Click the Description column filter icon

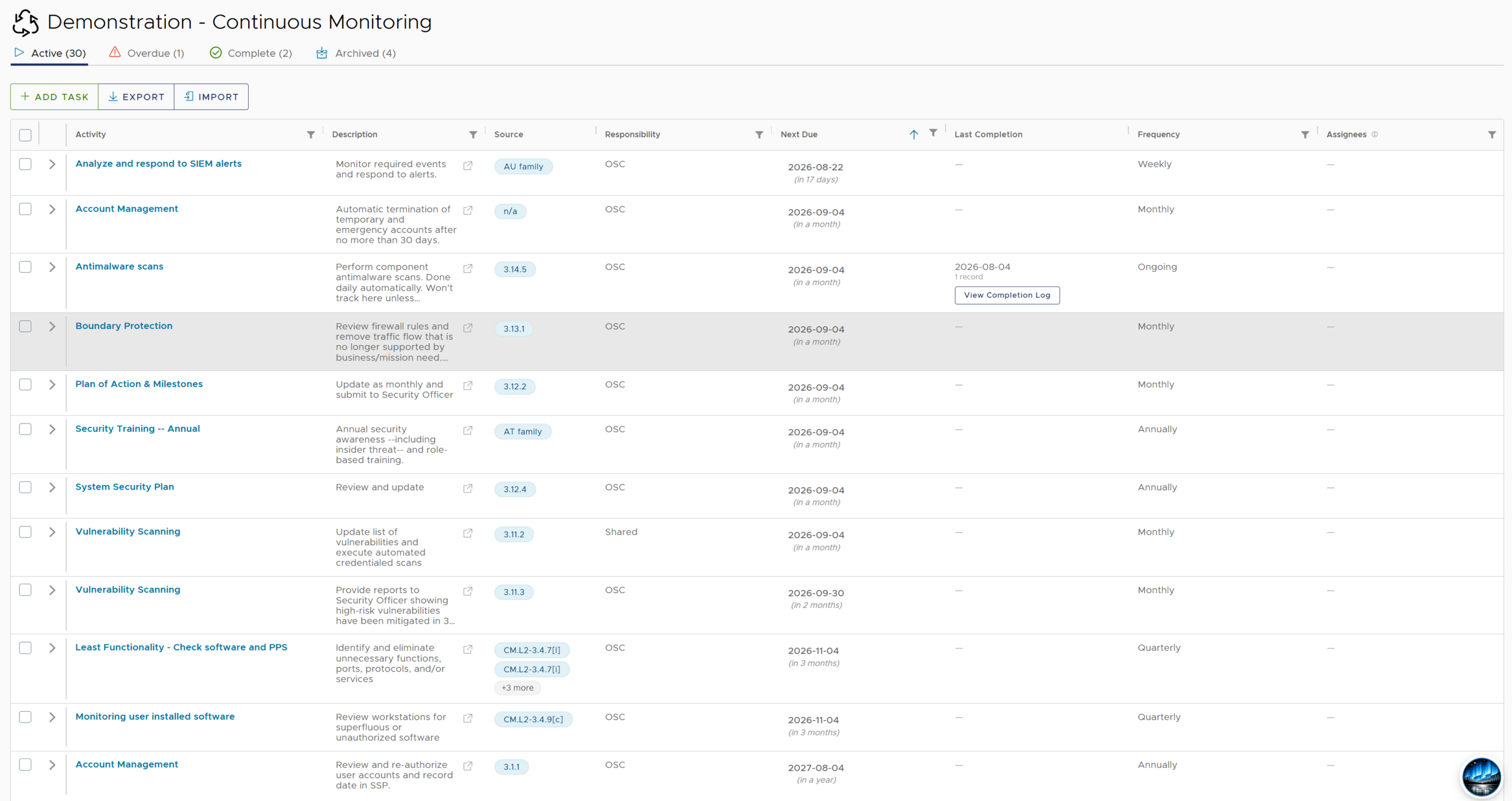click(473, 135)
